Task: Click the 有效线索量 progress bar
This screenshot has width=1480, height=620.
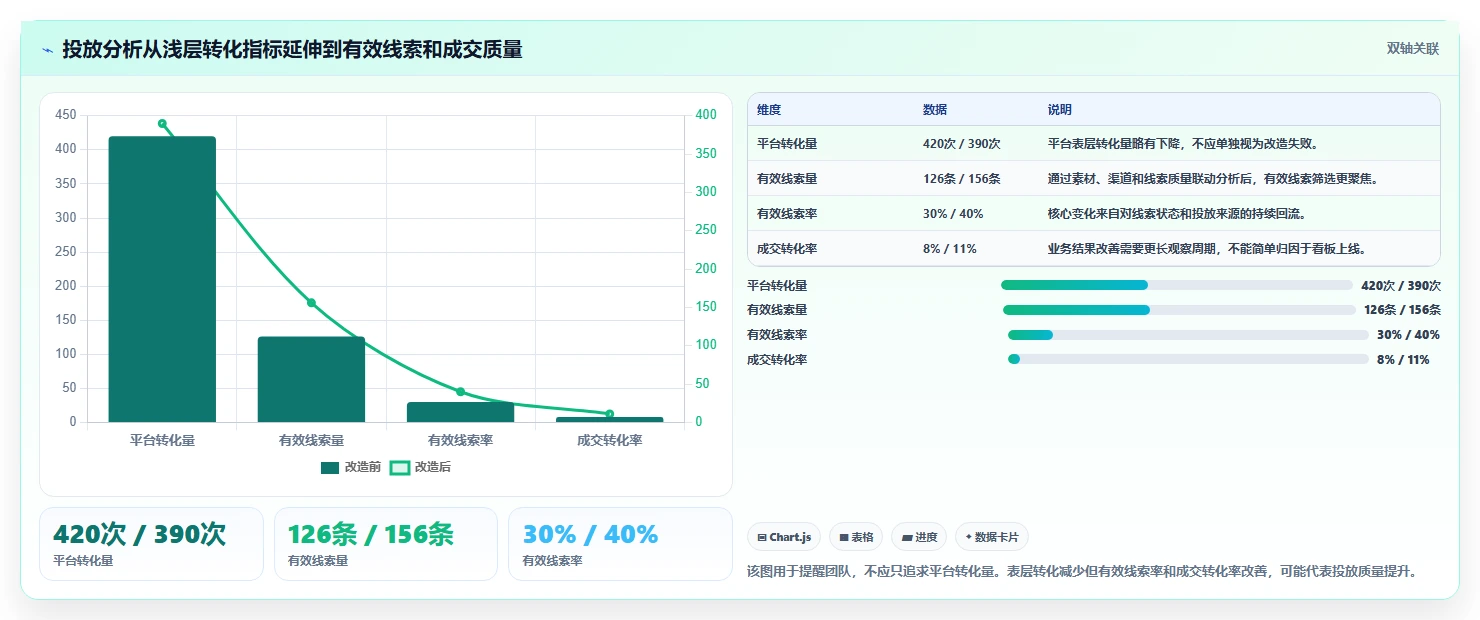Action: tap(1179, 310)
